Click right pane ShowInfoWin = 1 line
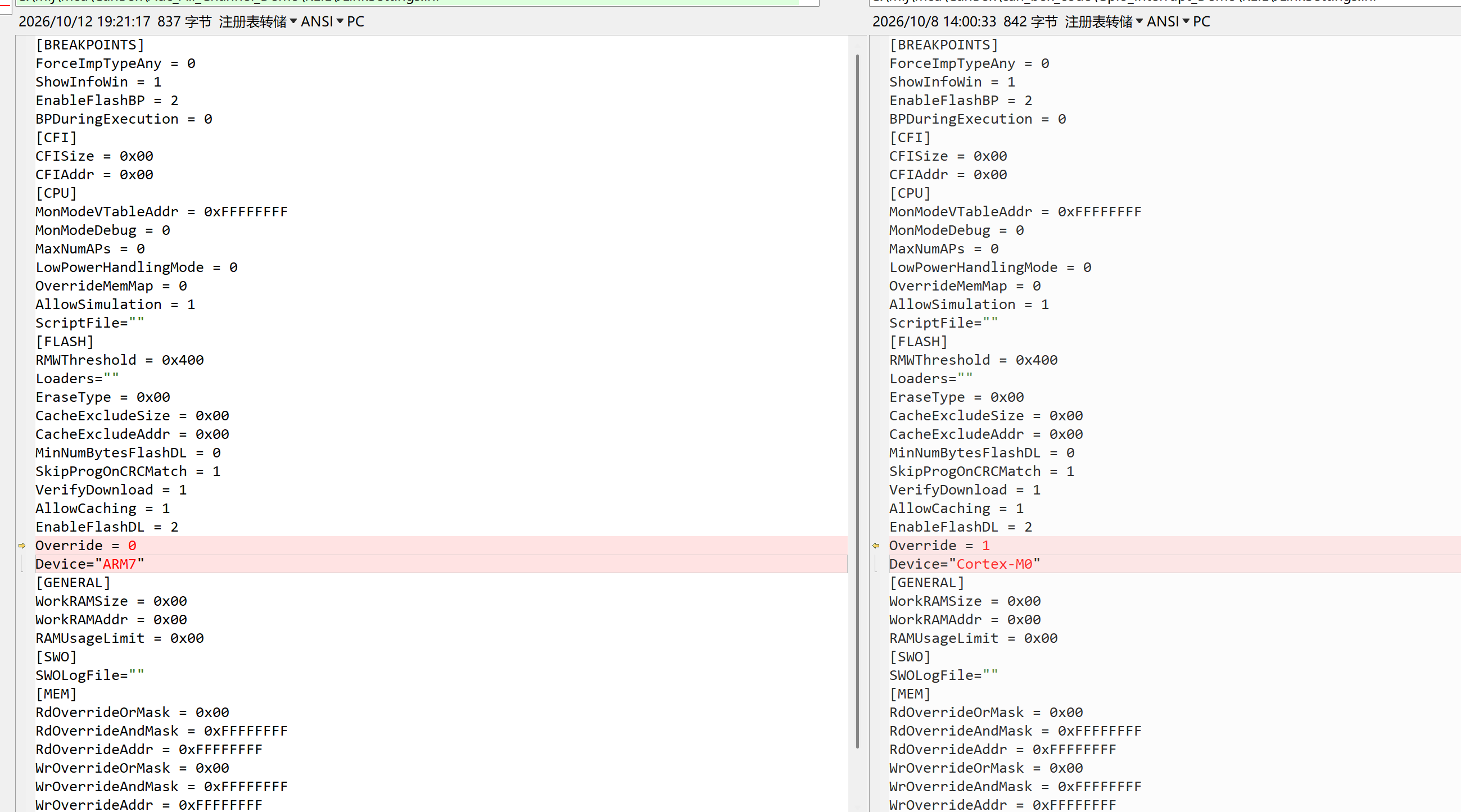 pos(952,81)
